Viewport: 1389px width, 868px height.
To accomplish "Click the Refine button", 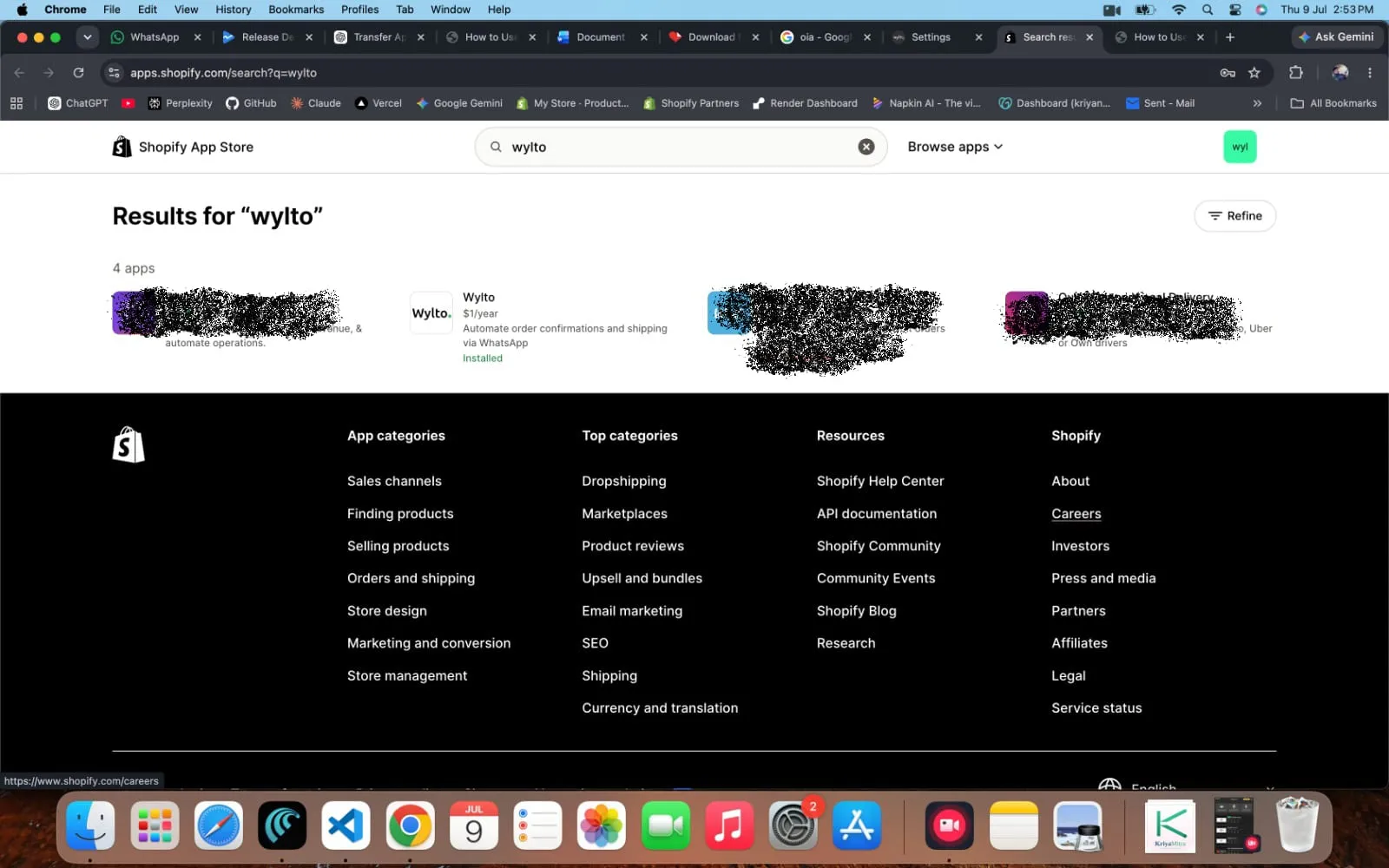I will click(1234, 216).
